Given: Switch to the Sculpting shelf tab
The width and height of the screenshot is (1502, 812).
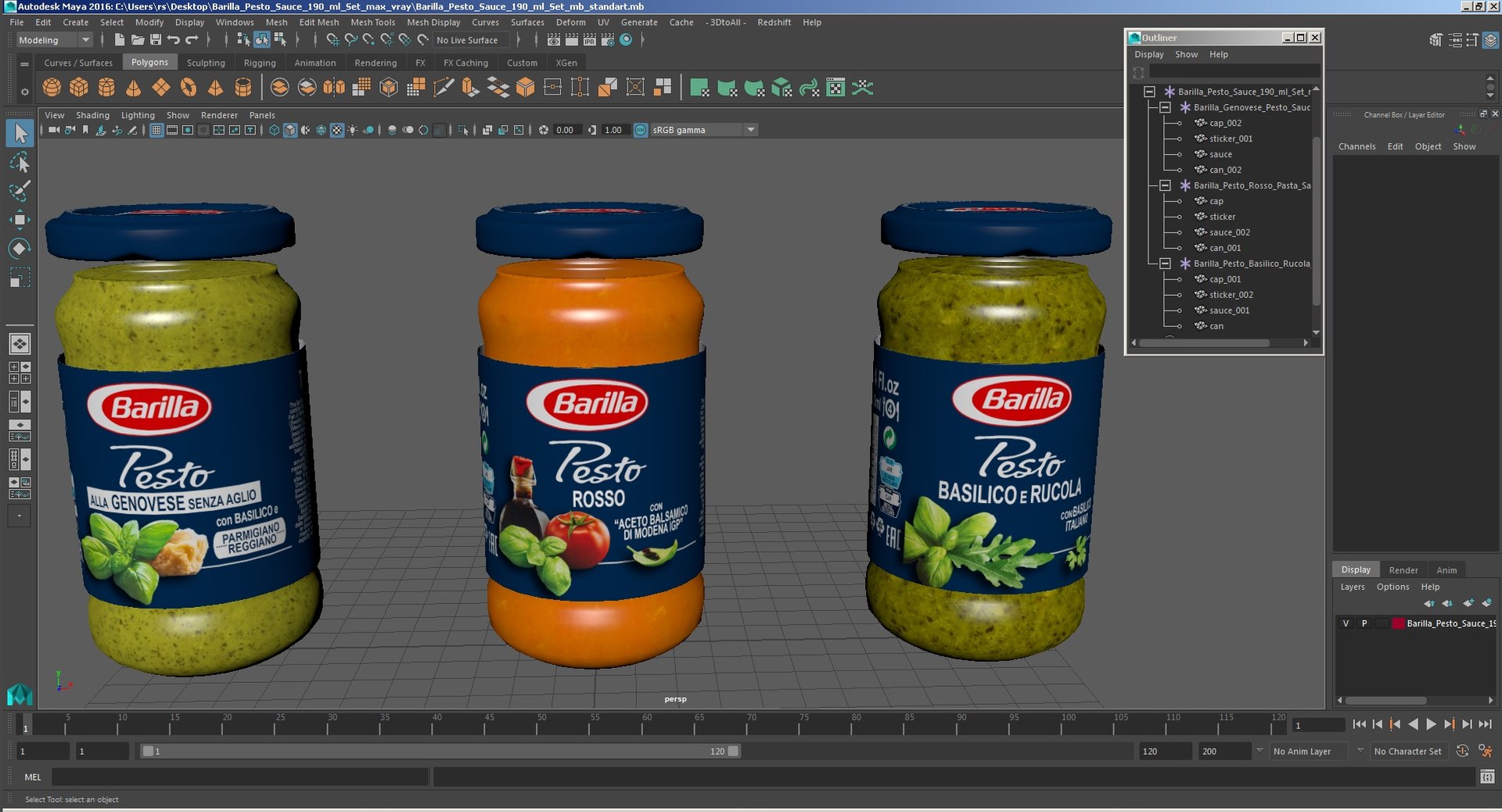Looking at the screenshot, I should point(206,63).
